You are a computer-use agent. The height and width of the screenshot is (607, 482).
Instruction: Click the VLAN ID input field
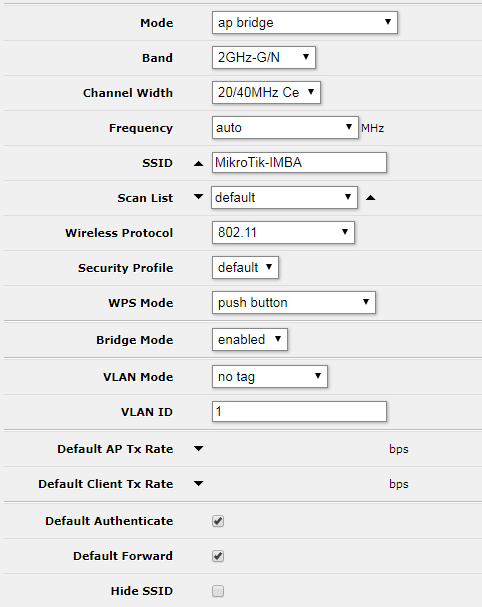299,412
